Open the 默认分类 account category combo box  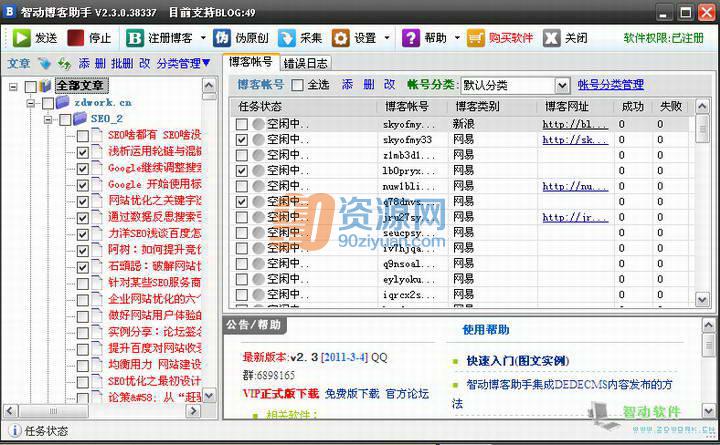(x=515, y=85)
